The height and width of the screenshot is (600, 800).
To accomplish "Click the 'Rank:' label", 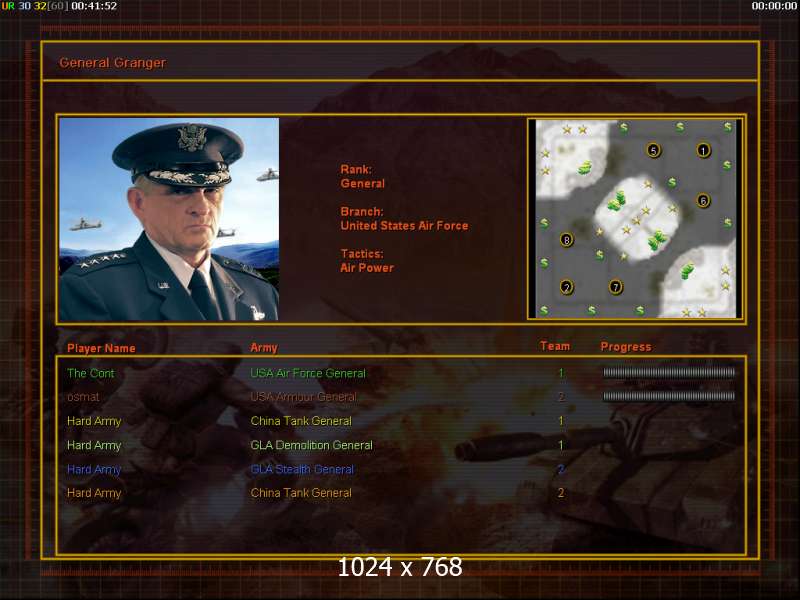I will click(x=356, y=169).
